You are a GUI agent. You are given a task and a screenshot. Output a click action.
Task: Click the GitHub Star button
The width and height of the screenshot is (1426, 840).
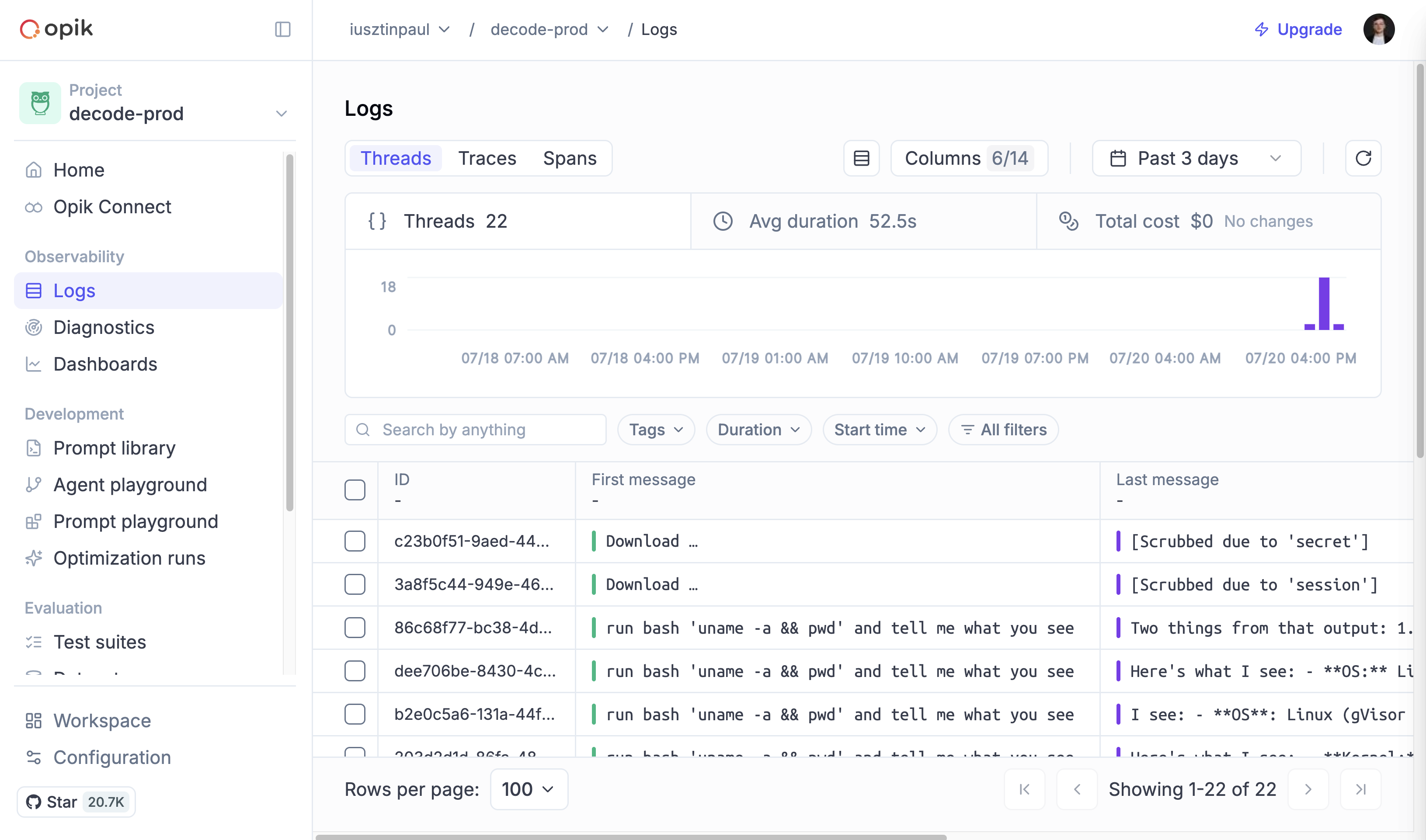point(76,802)
